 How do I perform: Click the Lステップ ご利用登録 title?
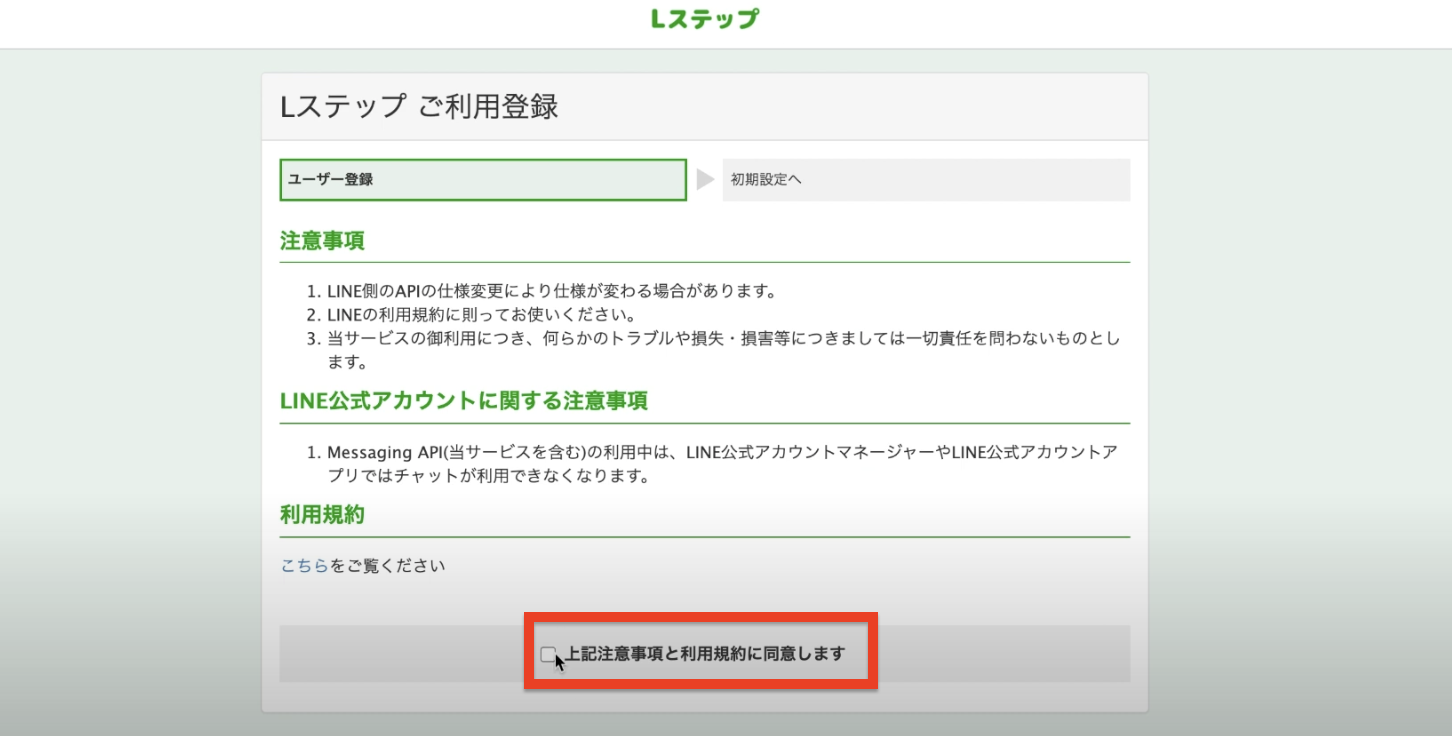419,106
